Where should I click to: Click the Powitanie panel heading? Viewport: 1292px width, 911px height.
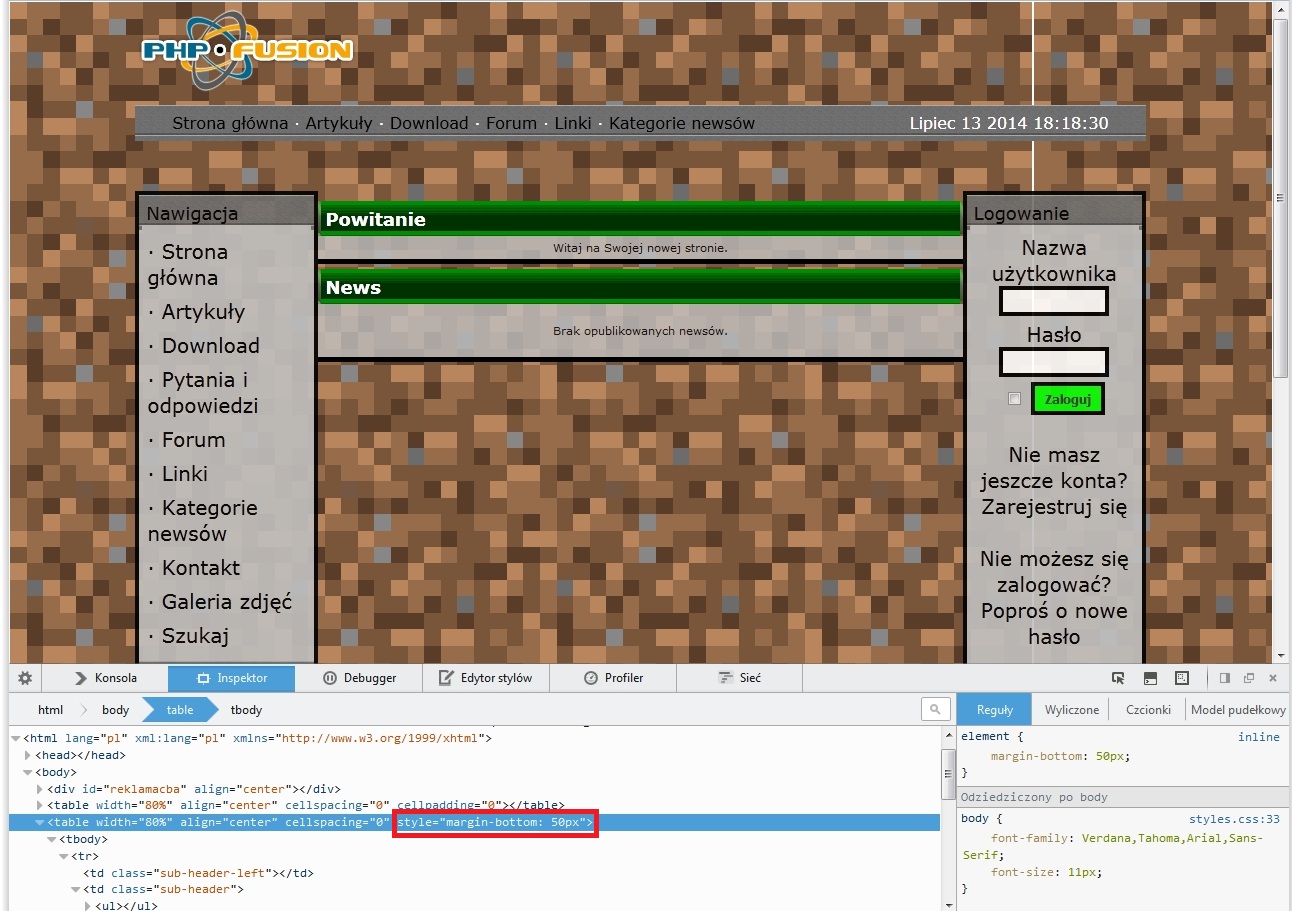click(x=640, y=219)
